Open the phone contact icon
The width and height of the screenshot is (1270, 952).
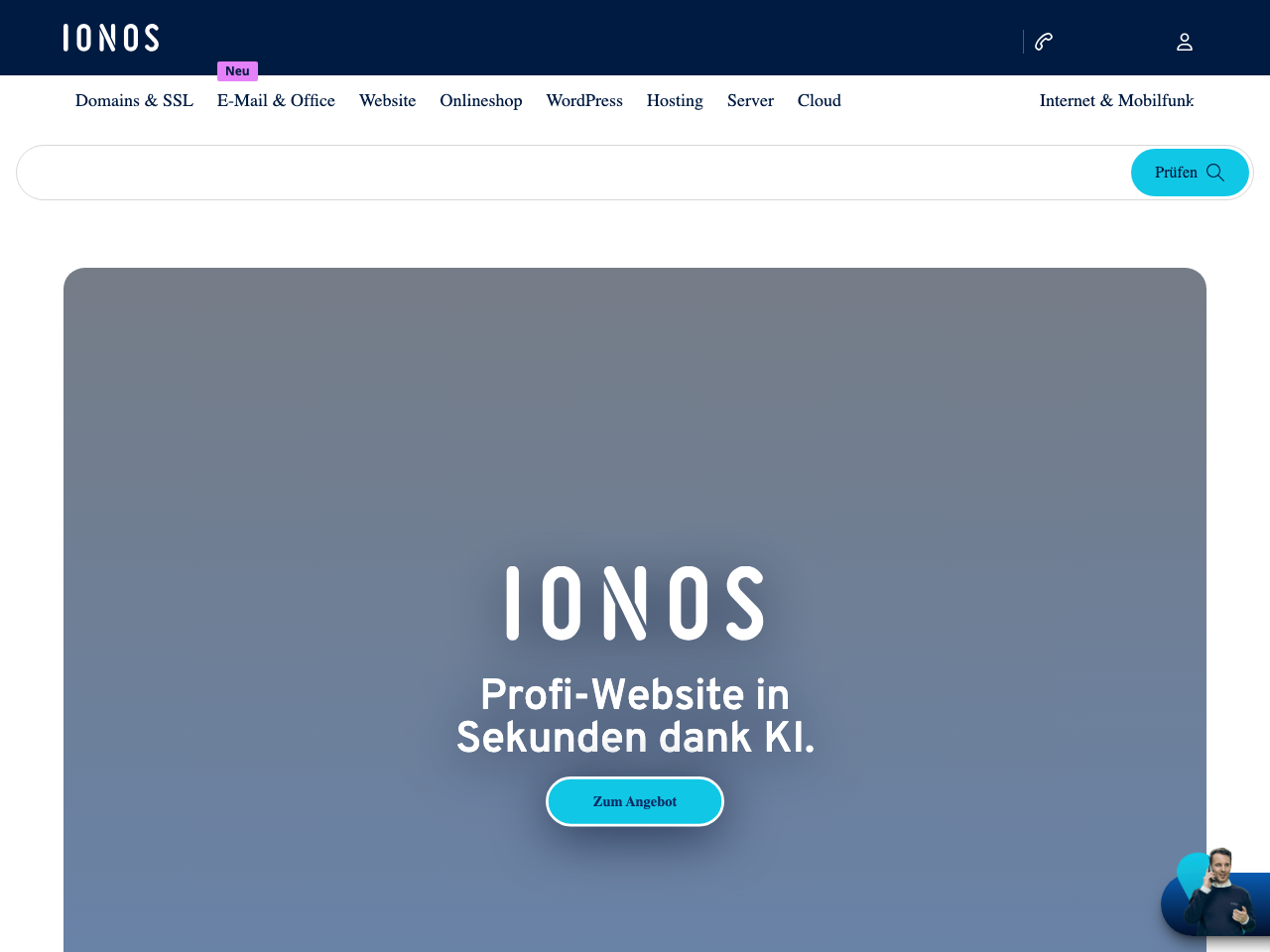click(1042, 40)
